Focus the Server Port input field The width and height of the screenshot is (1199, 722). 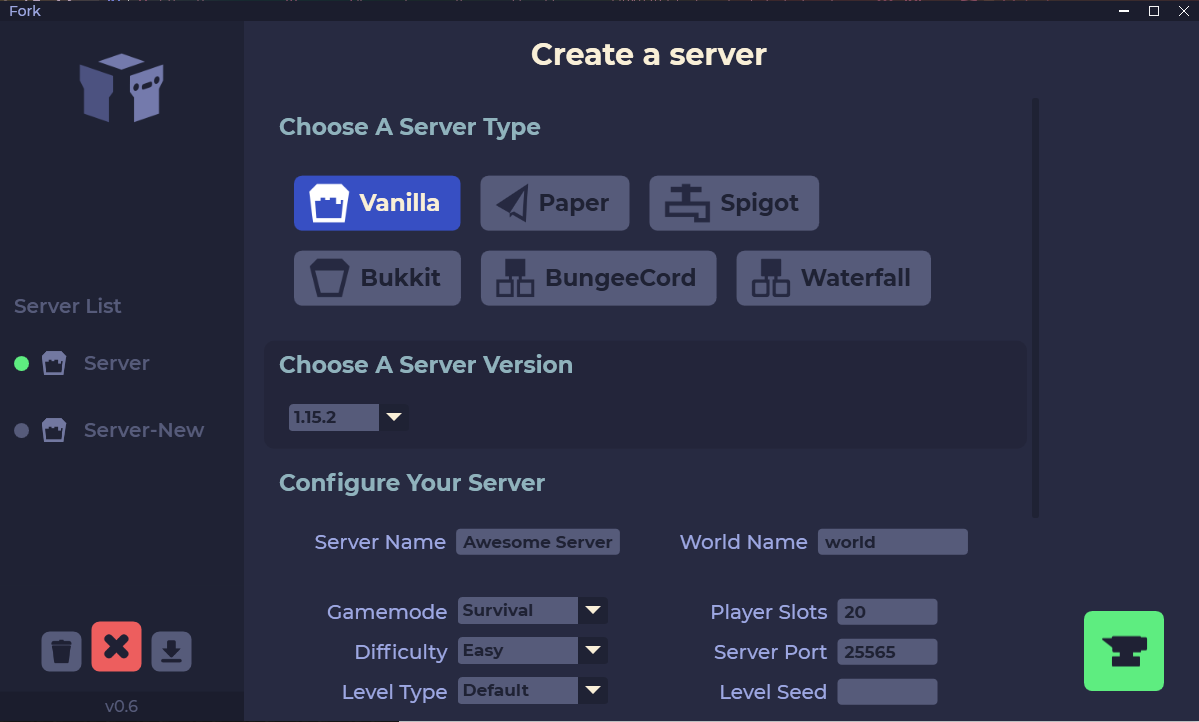(x=887, y=652)
